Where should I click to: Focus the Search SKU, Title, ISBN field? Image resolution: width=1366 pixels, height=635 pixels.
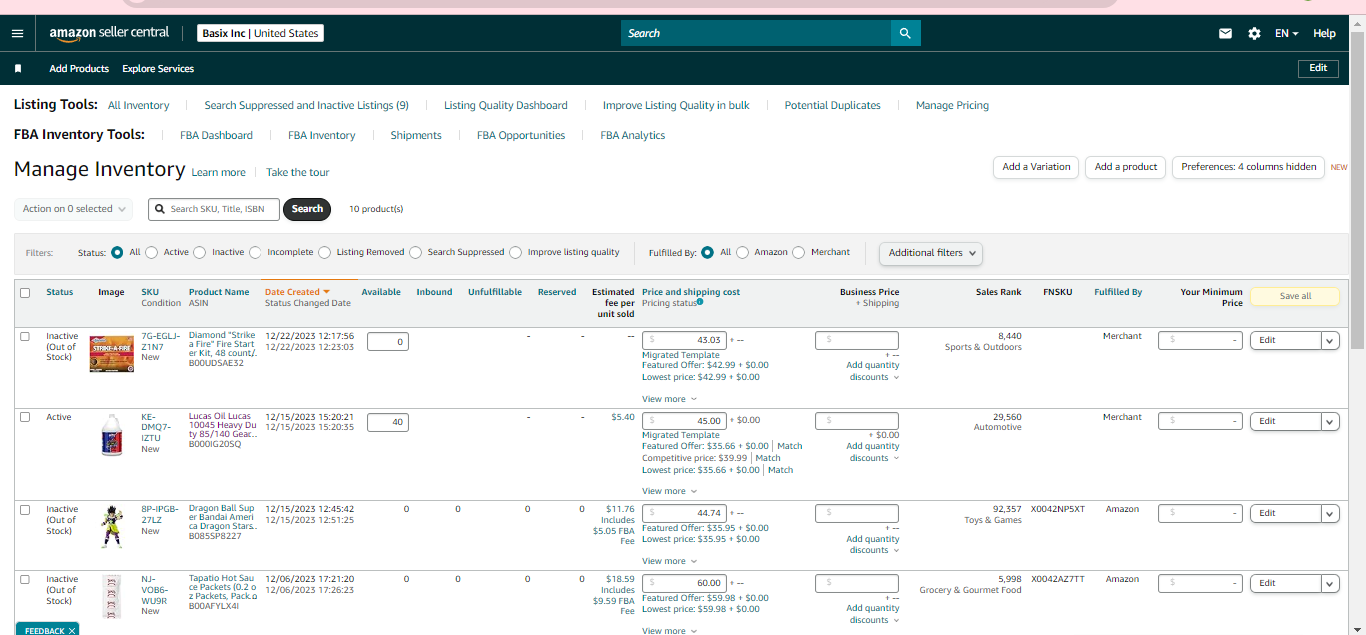coord(214,209)
